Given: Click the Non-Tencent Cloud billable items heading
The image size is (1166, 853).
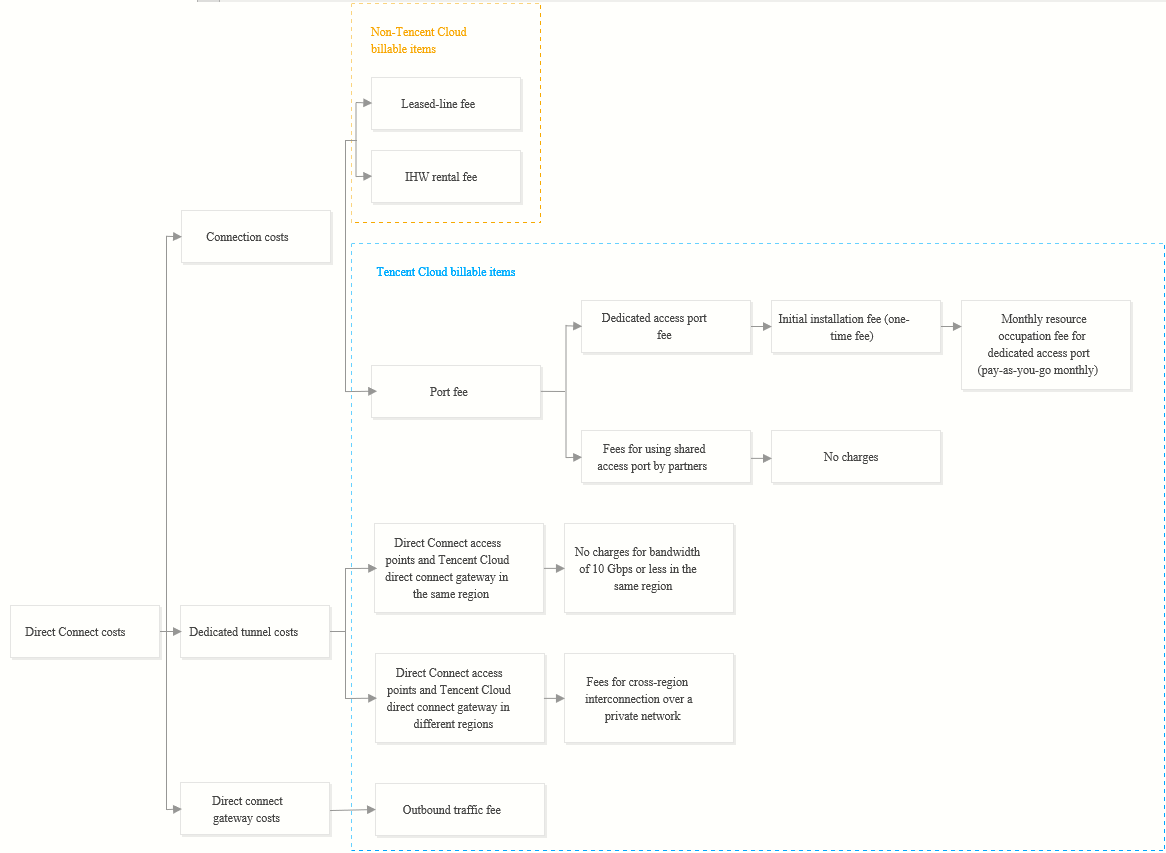Looking at the screenshot, I should click(x=418, y=40).
